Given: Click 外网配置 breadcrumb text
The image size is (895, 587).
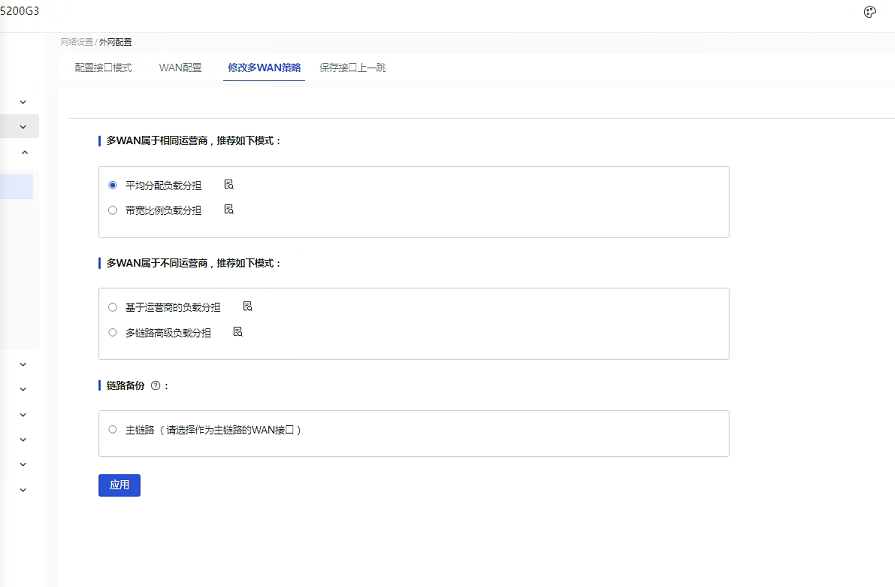Looking at the screenshot, I should (x=116, y=42).
